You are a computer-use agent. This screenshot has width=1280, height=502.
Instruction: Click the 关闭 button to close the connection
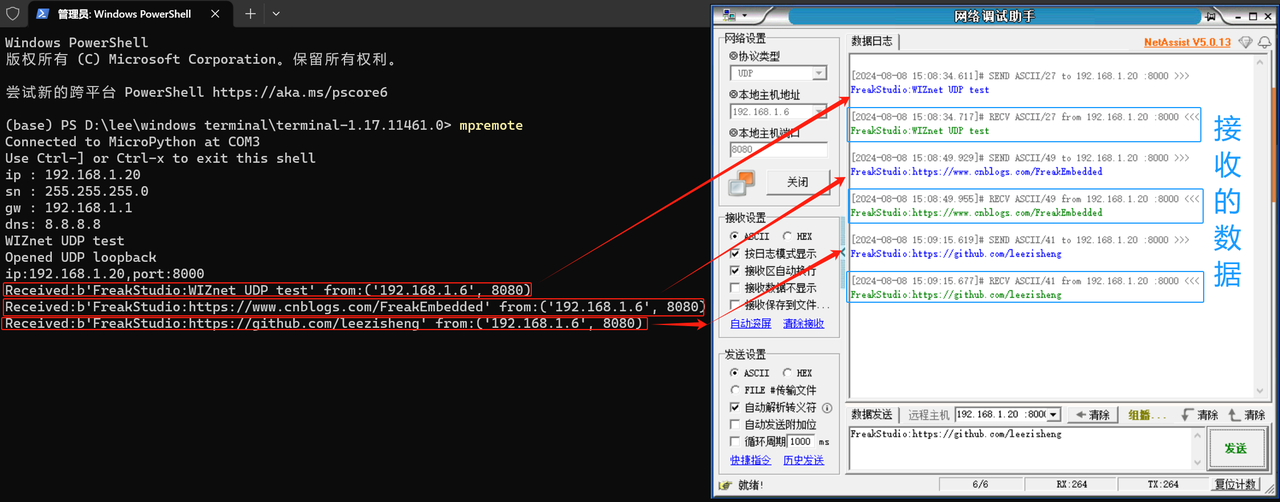(797, 182)
